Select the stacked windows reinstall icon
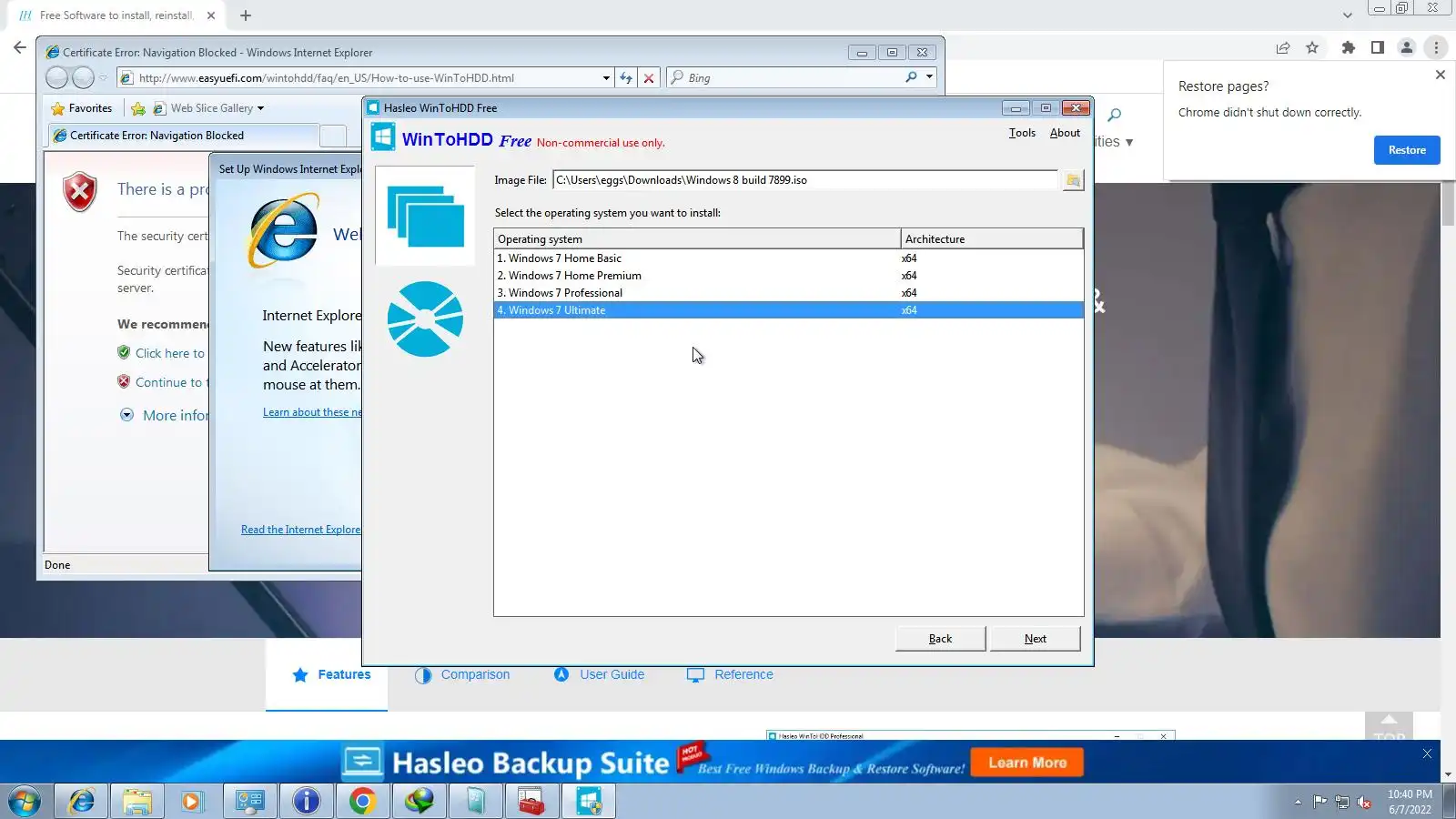The width and height of the screenshot is (1456, 819). click(x=425, y=216)
